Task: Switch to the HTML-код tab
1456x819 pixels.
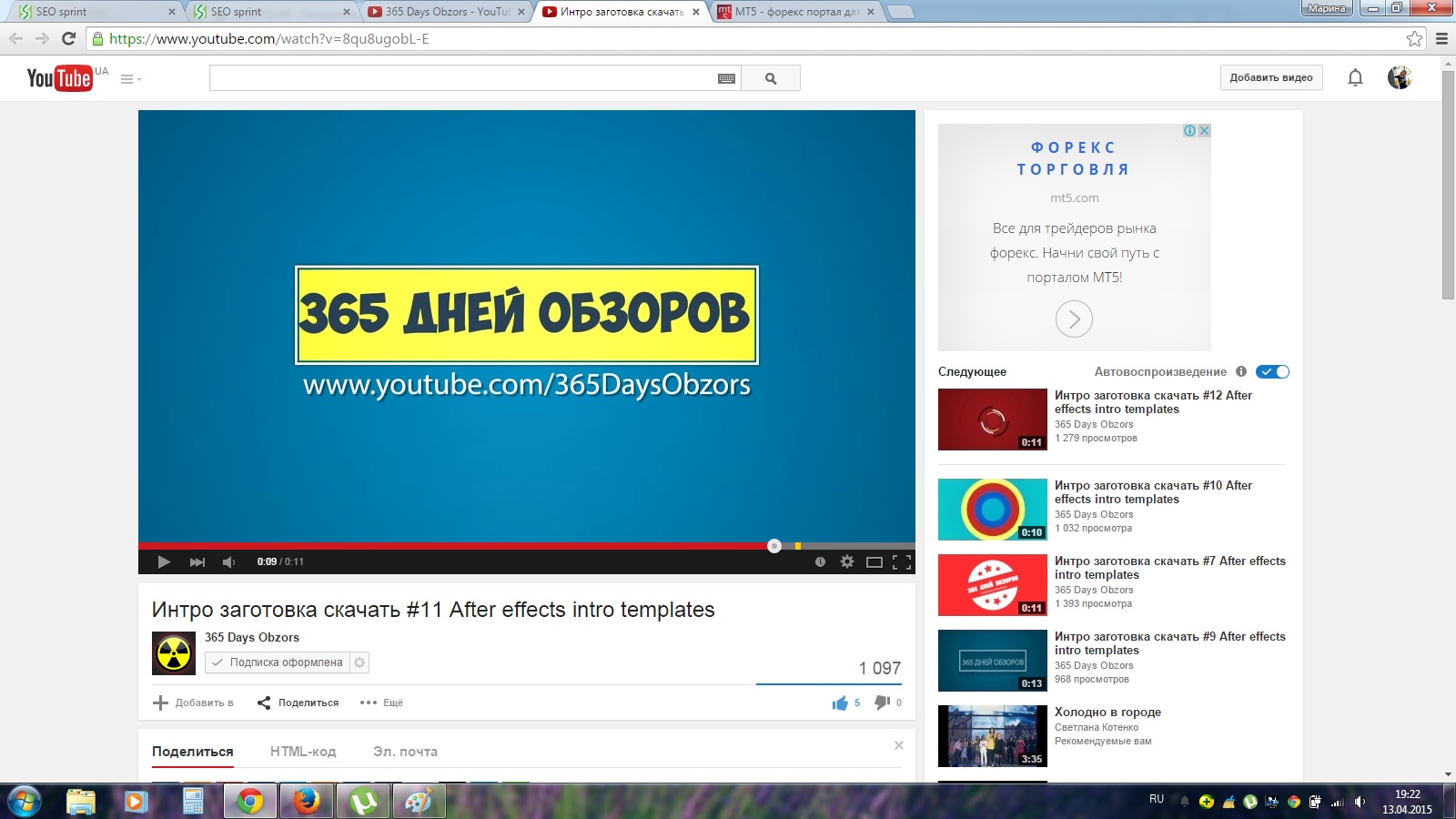Action: (303, 752)
